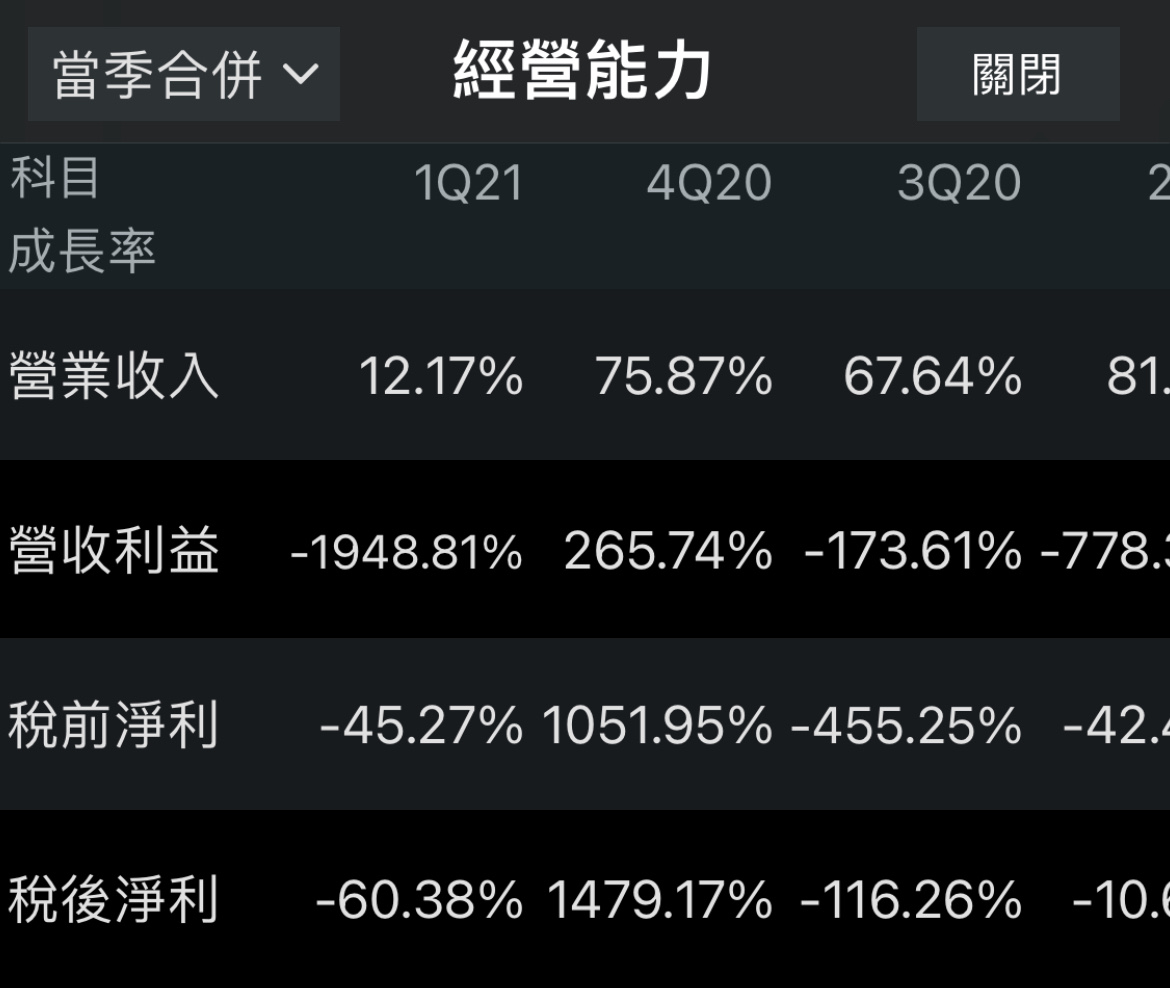Image resolution: width=1170 pixels, height=988 pixels.
Task: Click the 12.17% revenue growth value
Action: coord(440,378)
